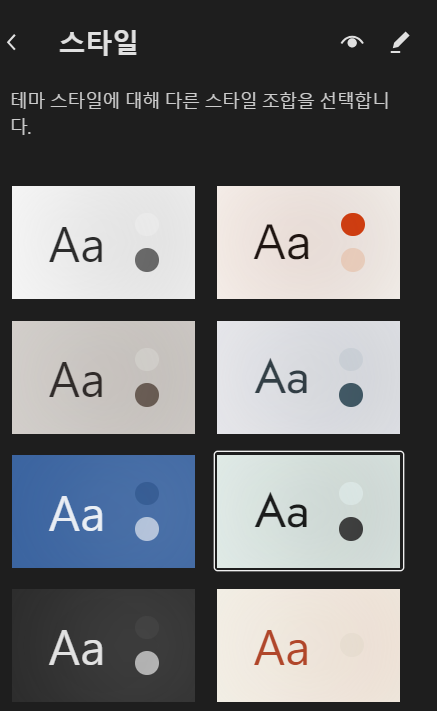This screenshot has height=711, width=437.
Task: Pick the lavender gray style with teal text
Action: coord(308,377)
